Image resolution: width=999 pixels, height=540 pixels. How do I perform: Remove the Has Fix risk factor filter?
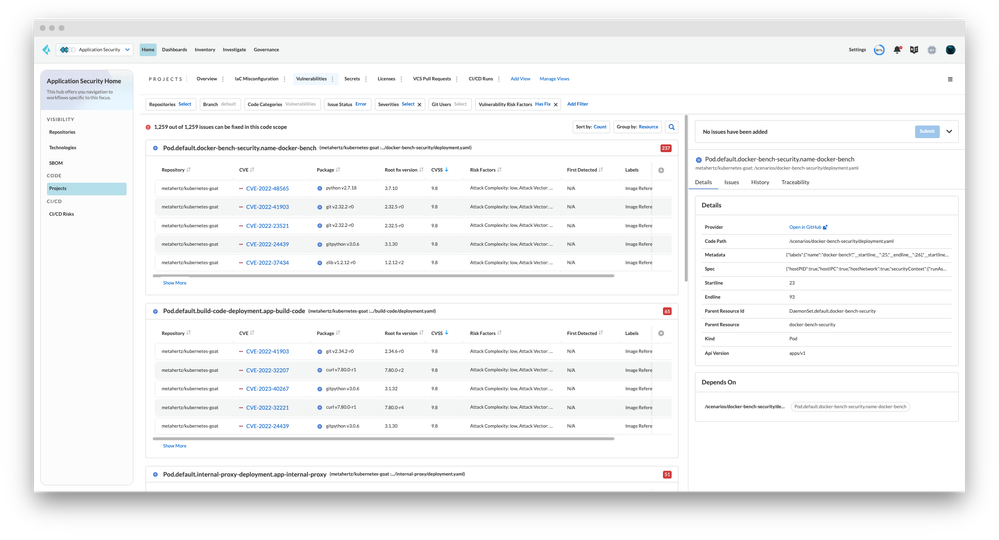[556, 104]
